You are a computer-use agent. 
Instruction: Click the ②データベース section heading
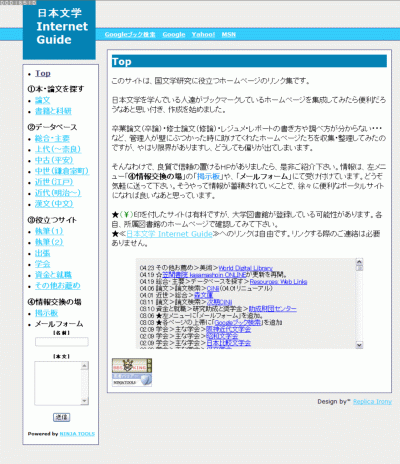coord(52,127)
